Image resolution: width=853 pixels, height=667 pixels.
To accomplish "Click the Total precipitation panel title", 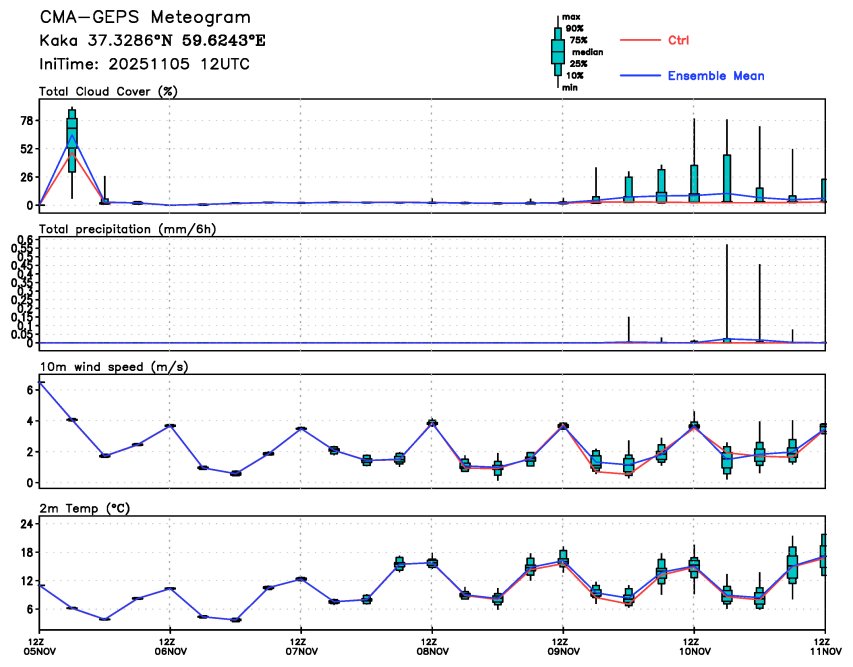I will tap(127, 229).
